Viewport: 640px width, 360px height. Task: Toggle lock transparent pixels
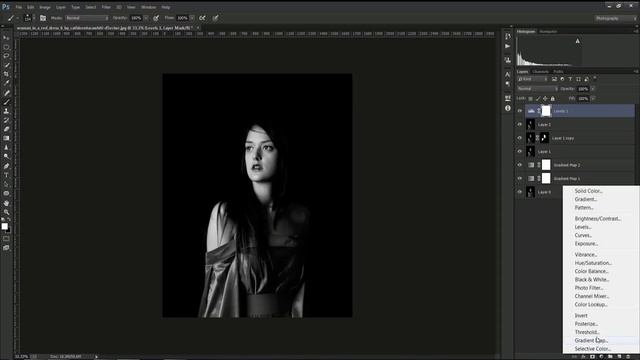[531, 98]
